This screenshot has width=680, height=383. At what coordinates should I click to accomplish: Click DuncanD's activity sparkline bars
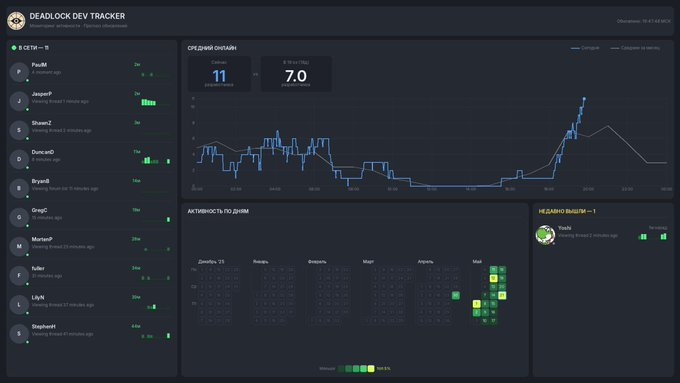point(156,160)
